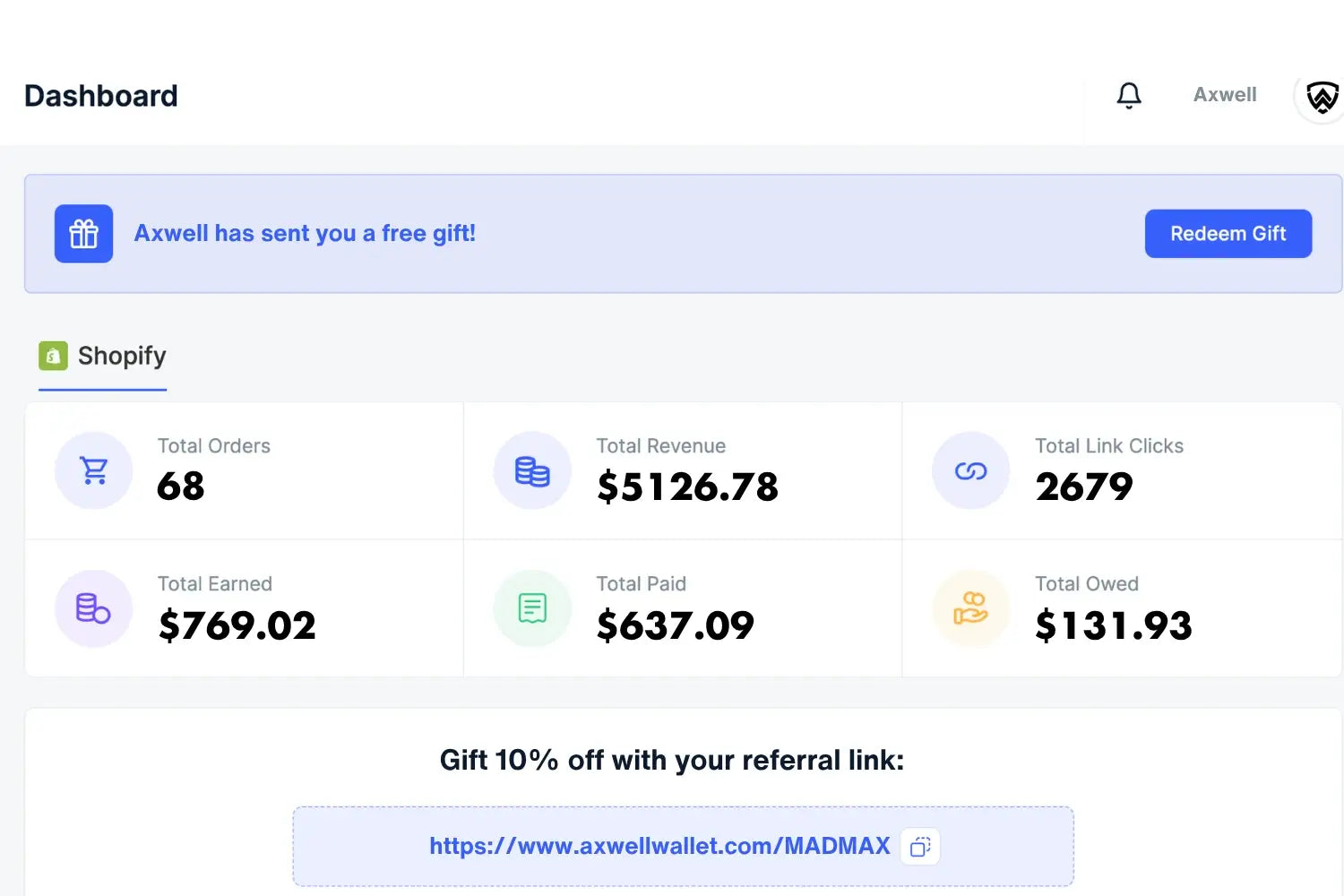The image size is (1344, 896).
Task: Click the Total Orders shopping cart icon
Action: [x=94, y=470]
